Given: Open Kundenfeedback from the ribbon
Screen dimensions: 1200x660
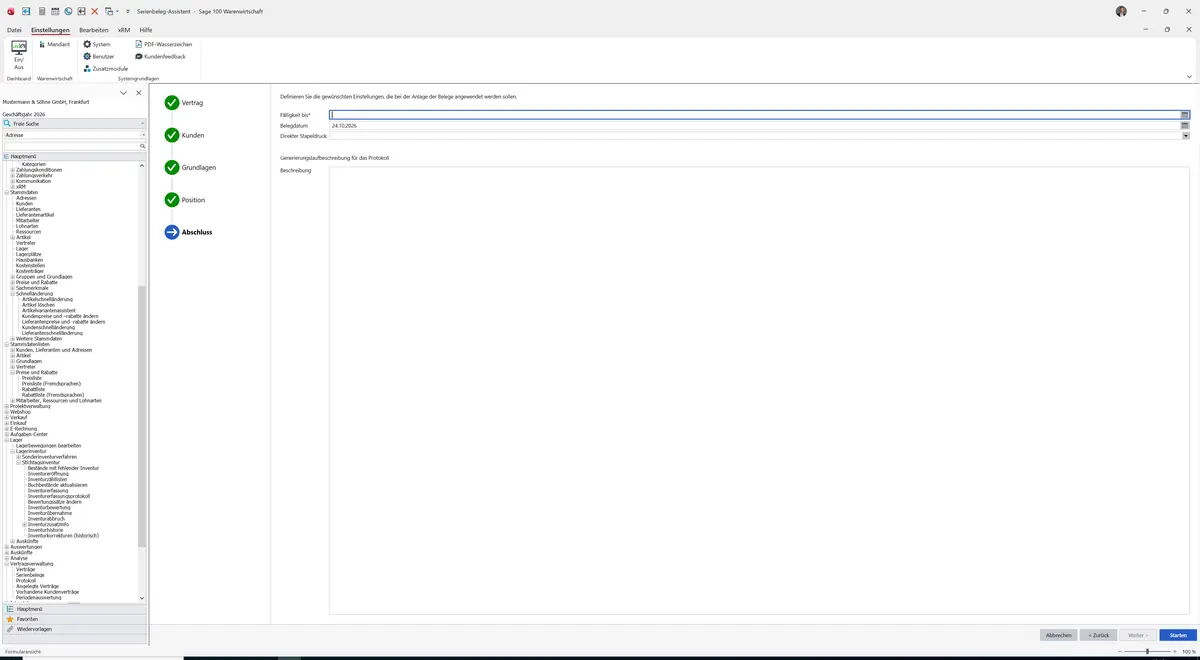Looking at the screenshot, I should tap(160, 56).
